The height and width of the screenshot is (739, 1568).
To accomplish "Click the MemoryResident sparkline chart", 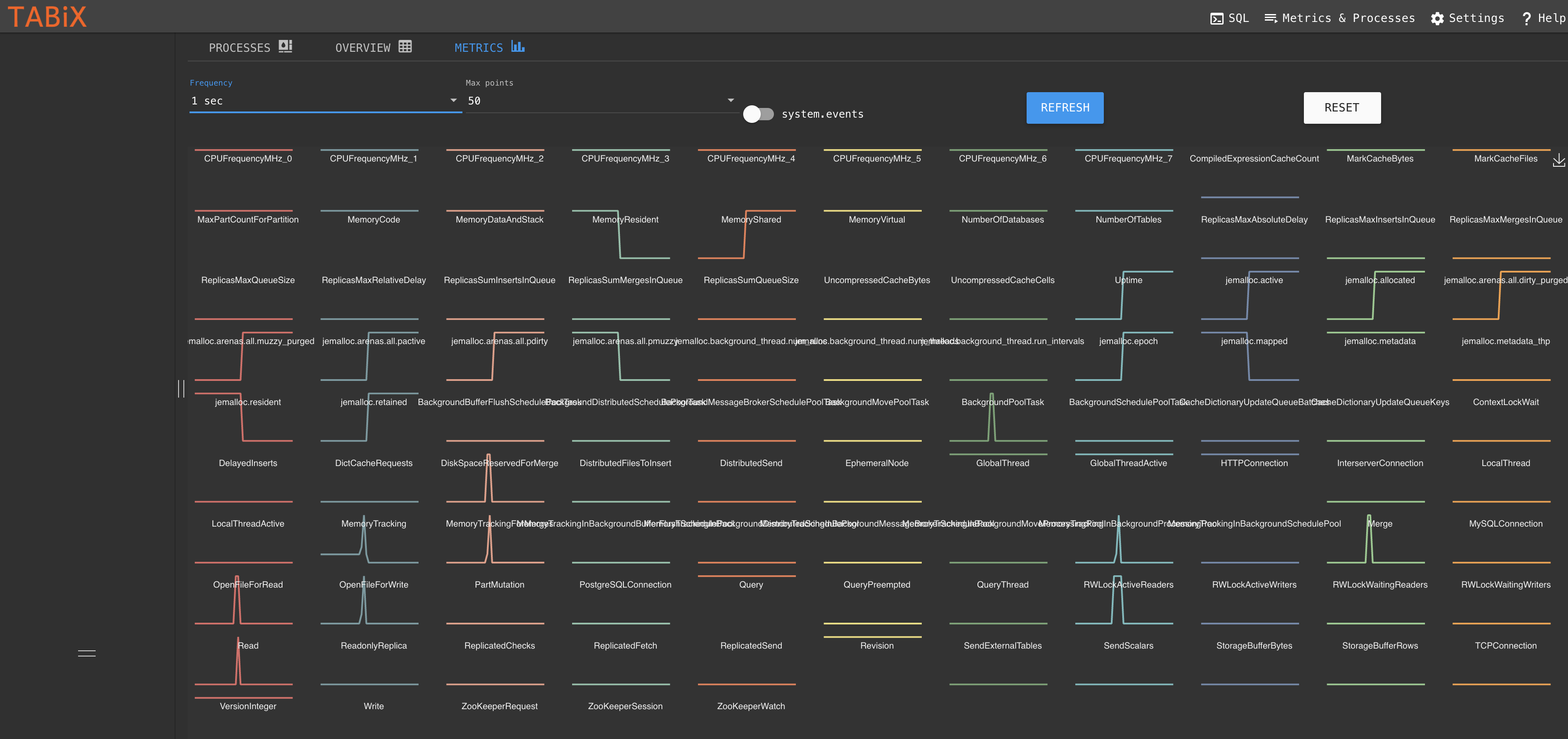I will tap(621, 234).
